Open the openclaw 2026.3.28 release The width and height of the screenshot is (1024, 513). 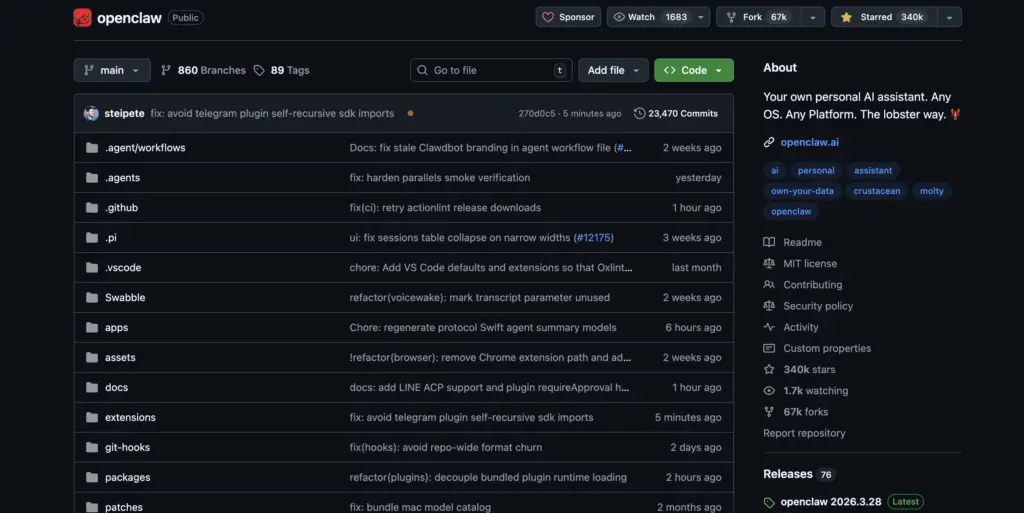tap(831, 502)
